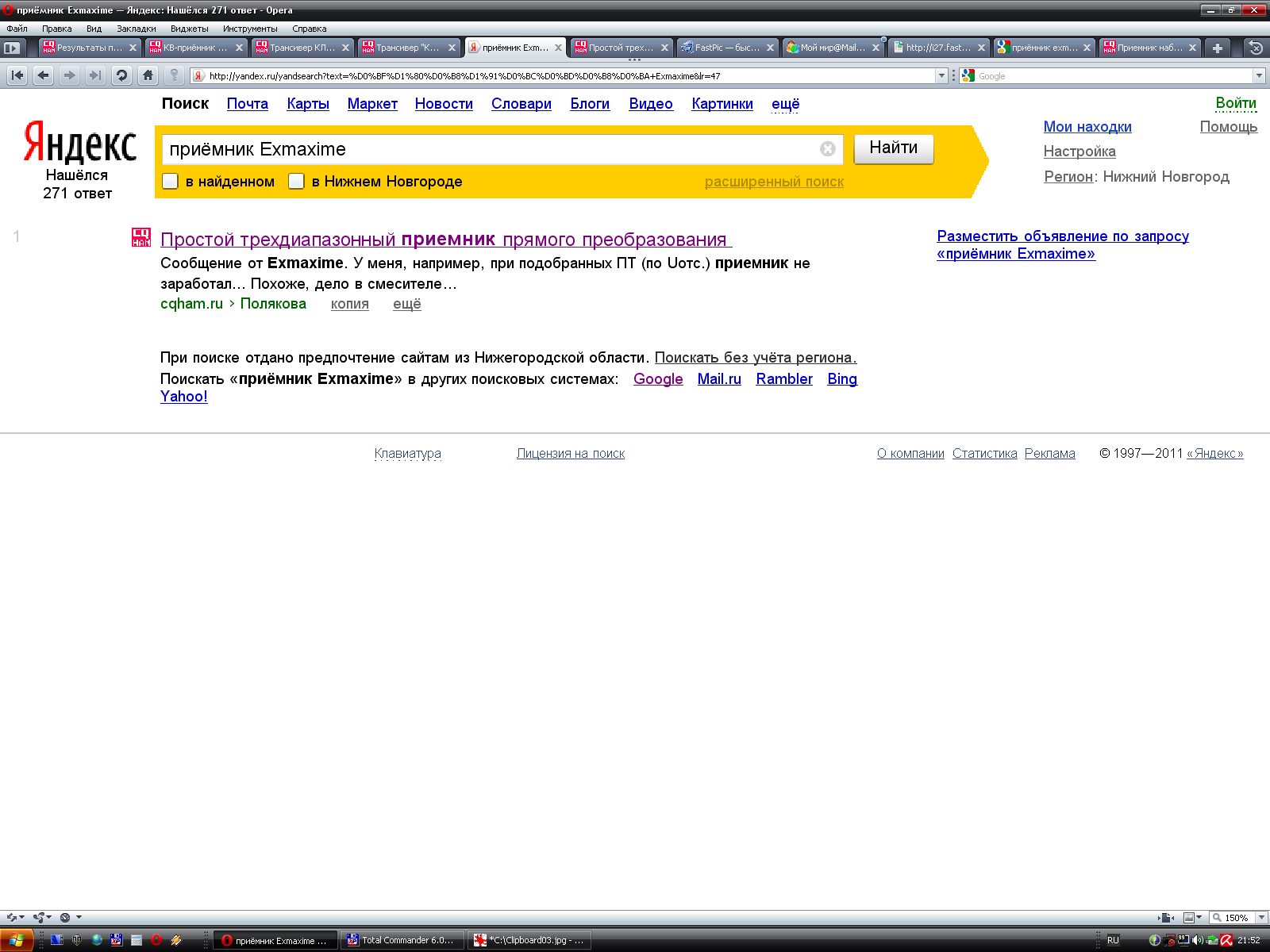
Task: Expand 'ещё' under cqham.ru result
Action: [407, 304]
